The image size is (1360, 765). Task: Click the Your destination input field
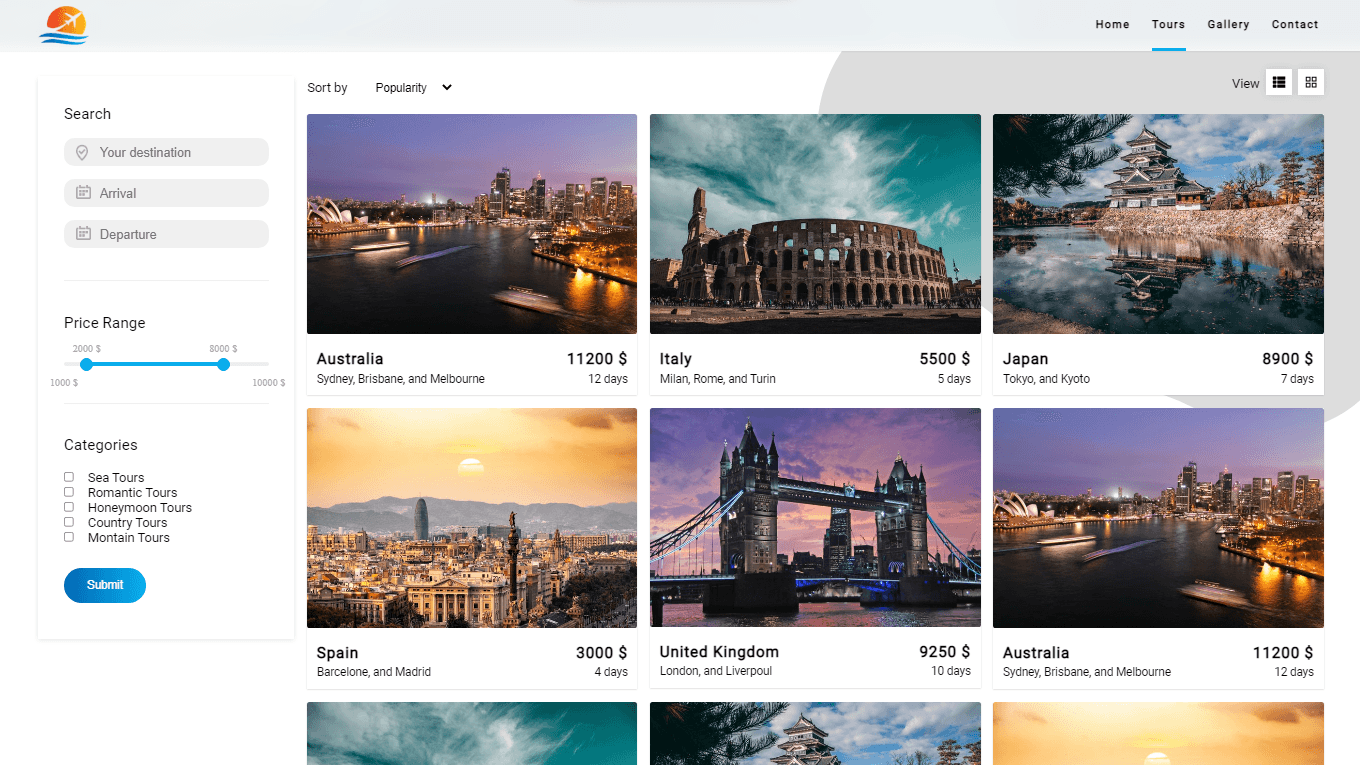coord(175,153)
